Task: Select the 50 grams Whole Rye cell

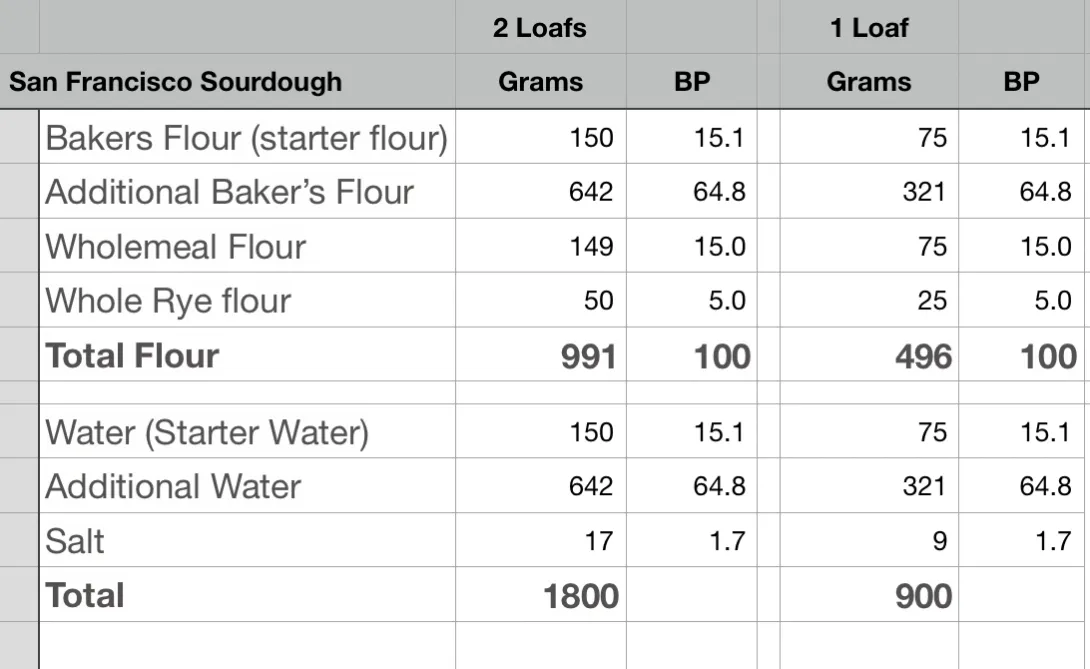Action: tap(598, 300)
